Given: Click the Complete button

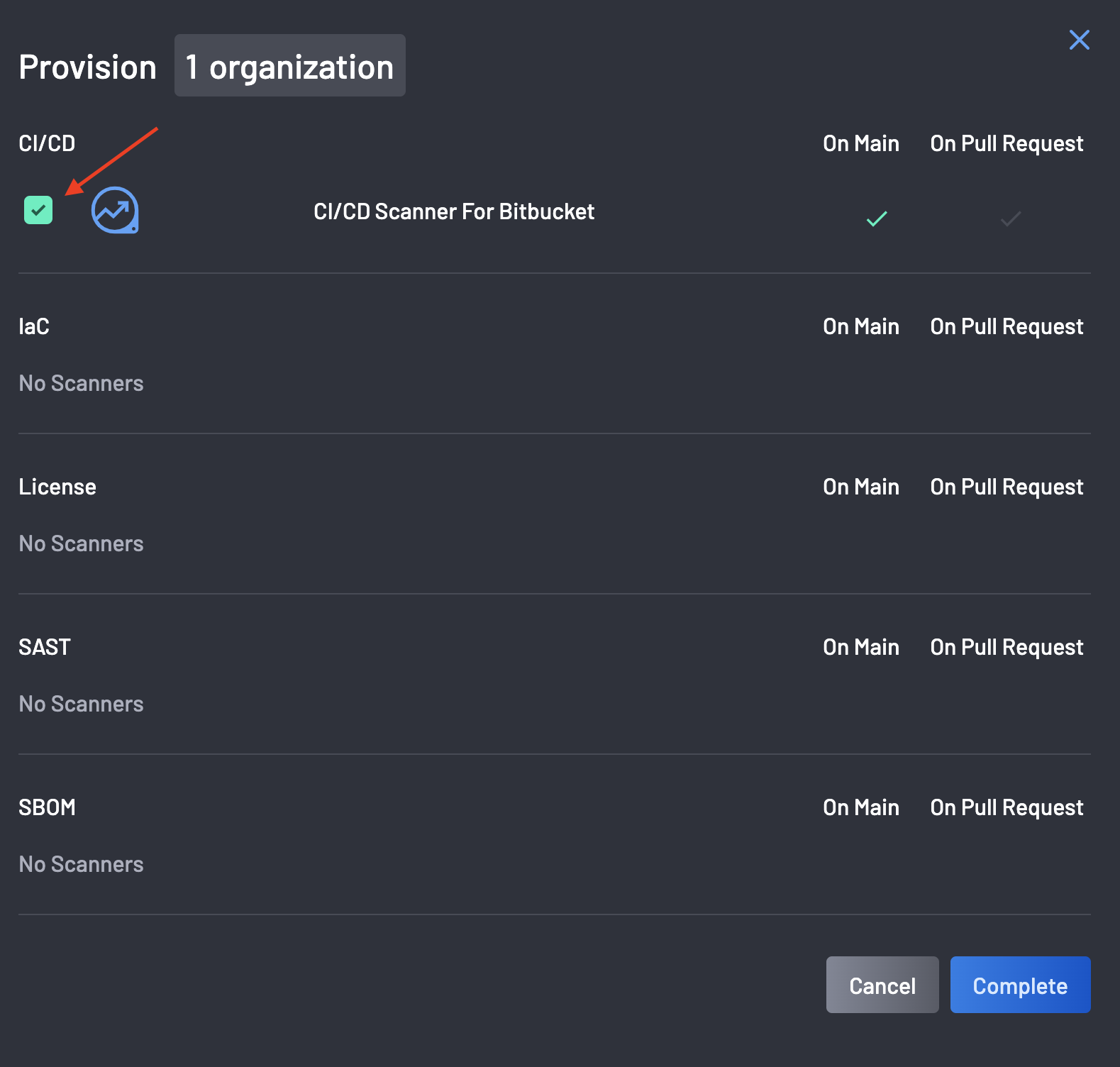Looking at the screenshot, I should (1020, 985).
